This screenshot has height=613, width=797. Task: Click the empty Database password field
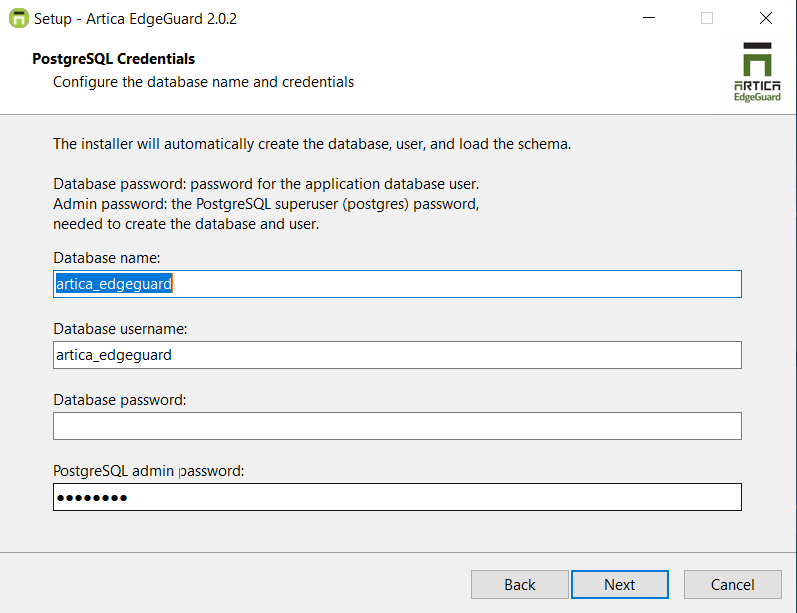[x=397, y=426]
